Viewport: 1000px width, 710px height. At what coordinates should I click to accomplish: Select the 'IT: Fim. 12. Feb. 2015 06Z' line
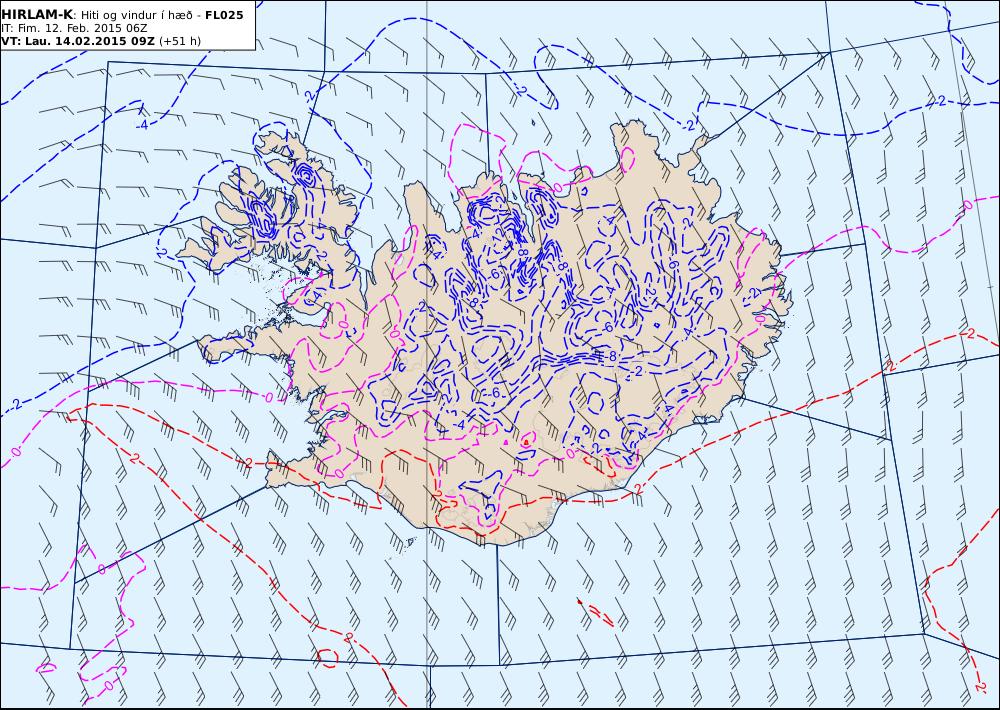(75, 28)
